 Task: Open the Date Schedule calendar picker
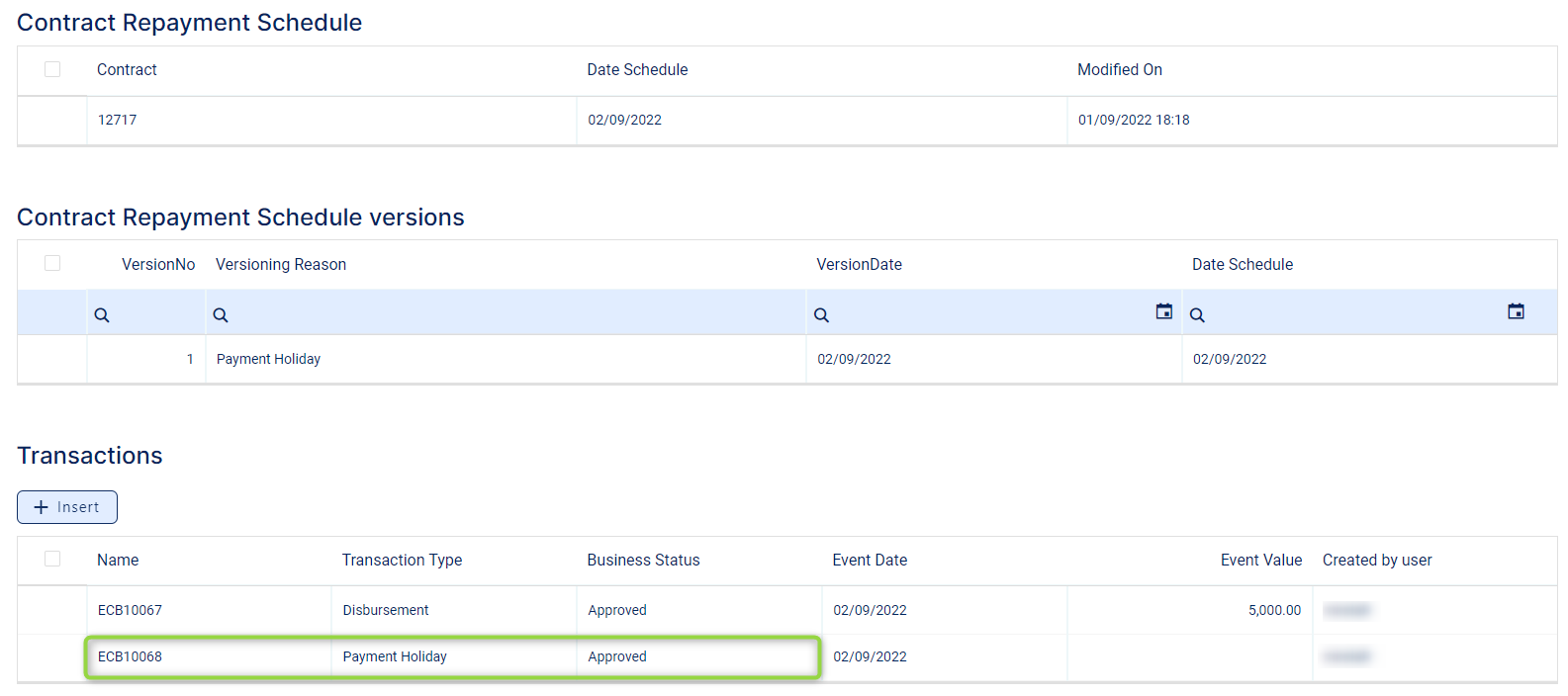click(1515, 312)
